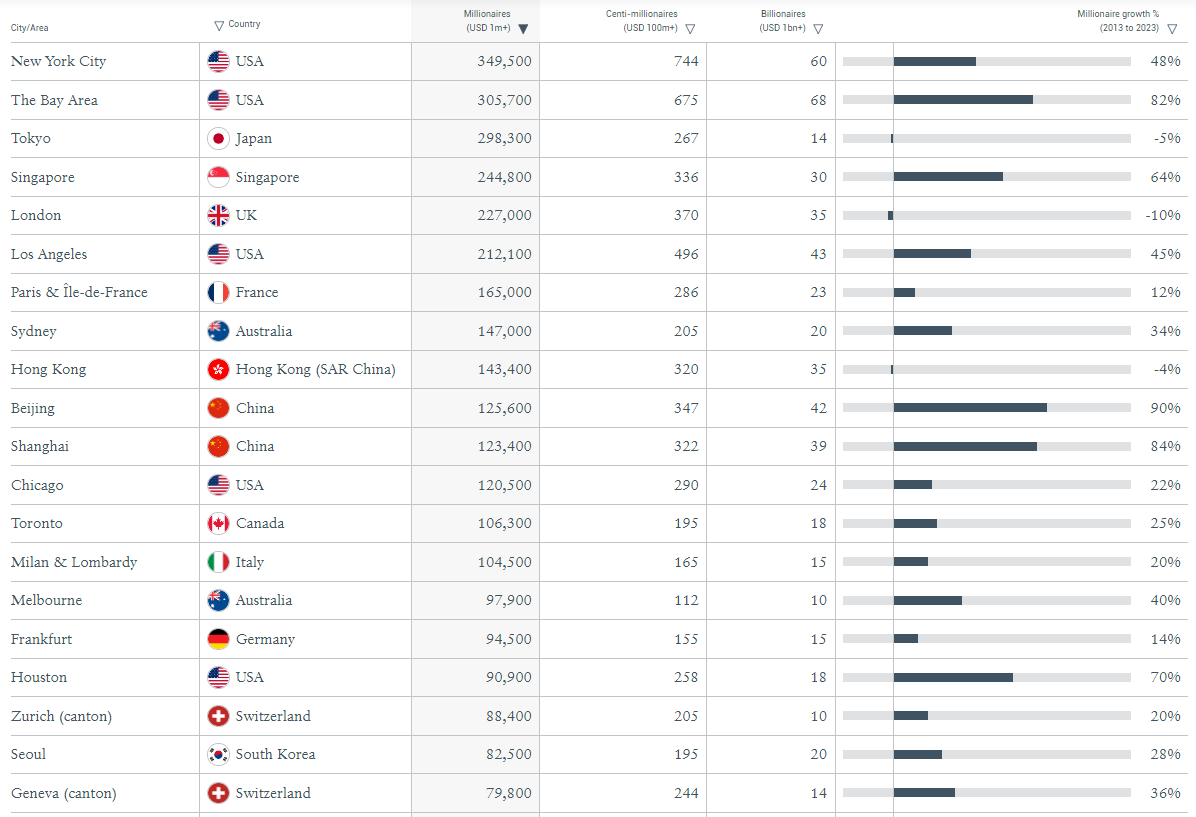Screen dimensions: 1196x817
Task: Click the USA flag next to New York City
Action: pos(218,61)
